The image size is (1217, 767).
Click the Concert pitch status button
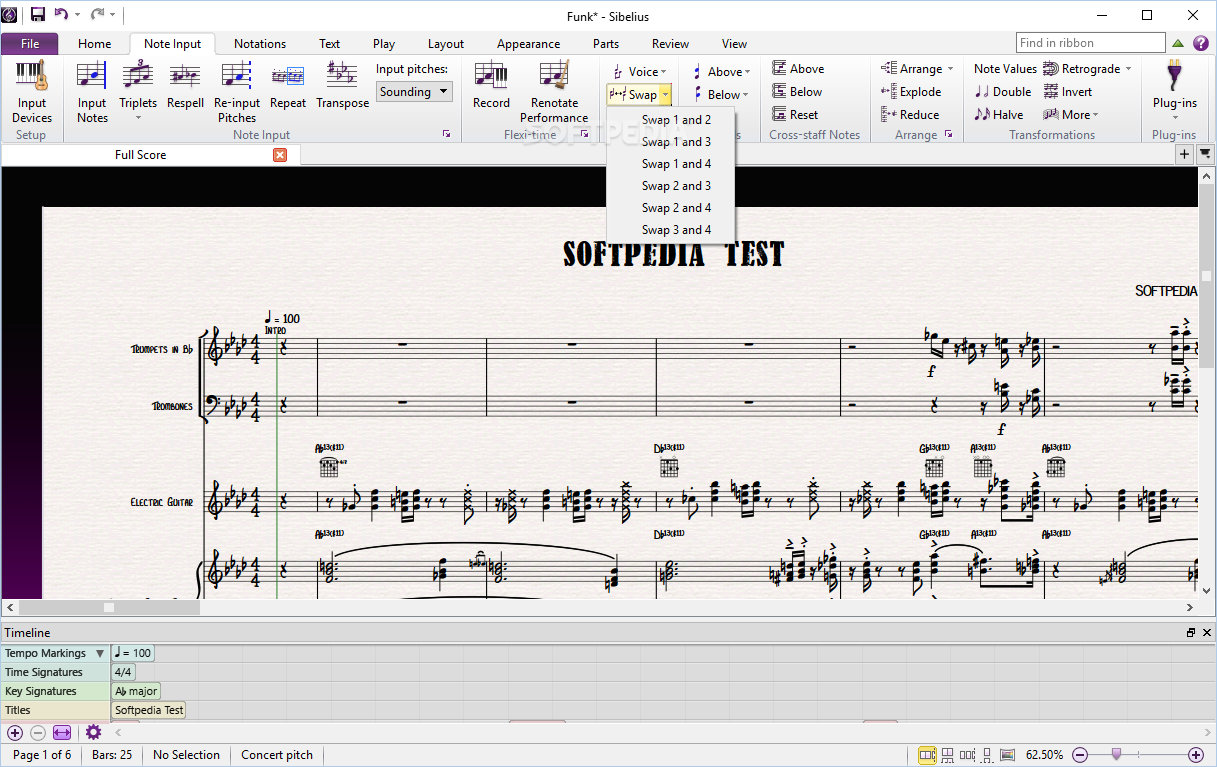click(x=277, y=755)
